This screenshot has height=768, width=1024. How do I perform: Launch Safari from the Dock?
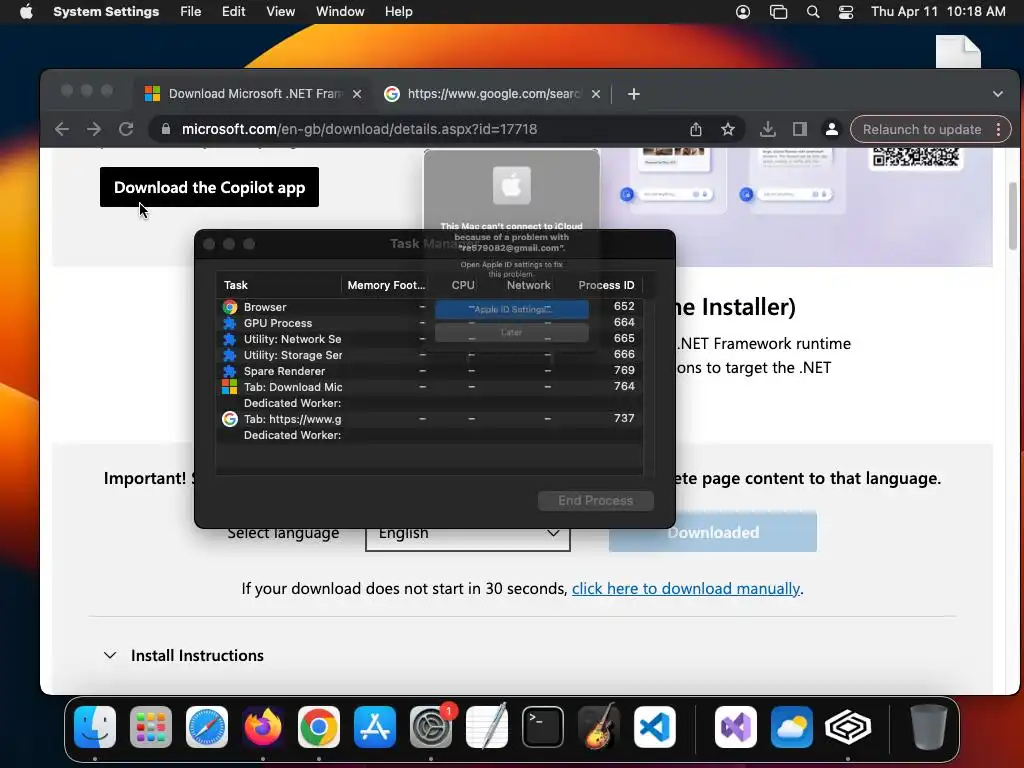[x=207, y=727]
